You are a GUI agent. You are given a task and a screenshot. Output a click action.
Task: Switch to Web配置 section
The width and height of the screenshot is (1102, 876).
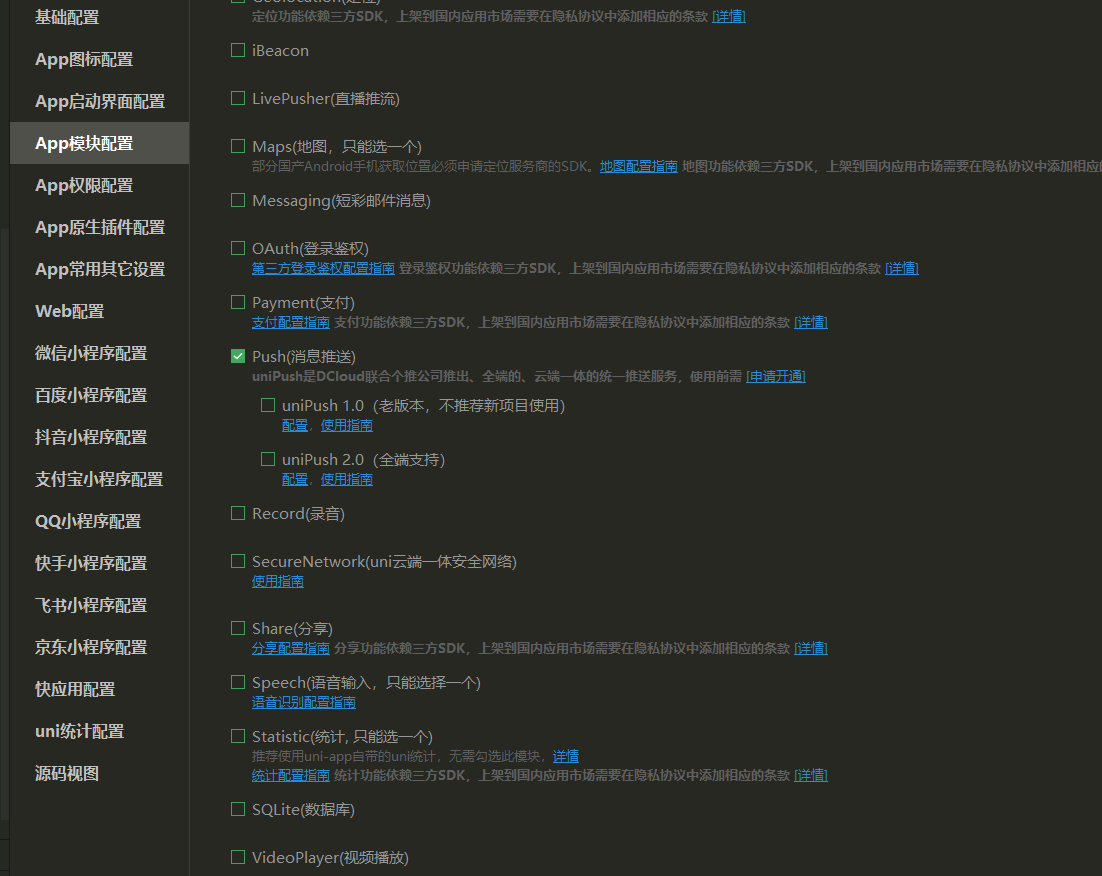tap(70, 311)
